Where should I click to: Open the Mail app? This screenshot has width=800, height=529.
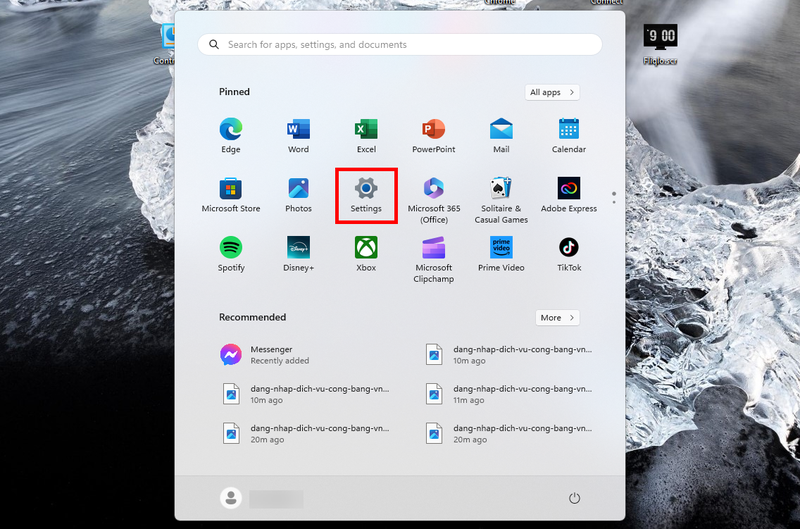click(x=501, y=135)
